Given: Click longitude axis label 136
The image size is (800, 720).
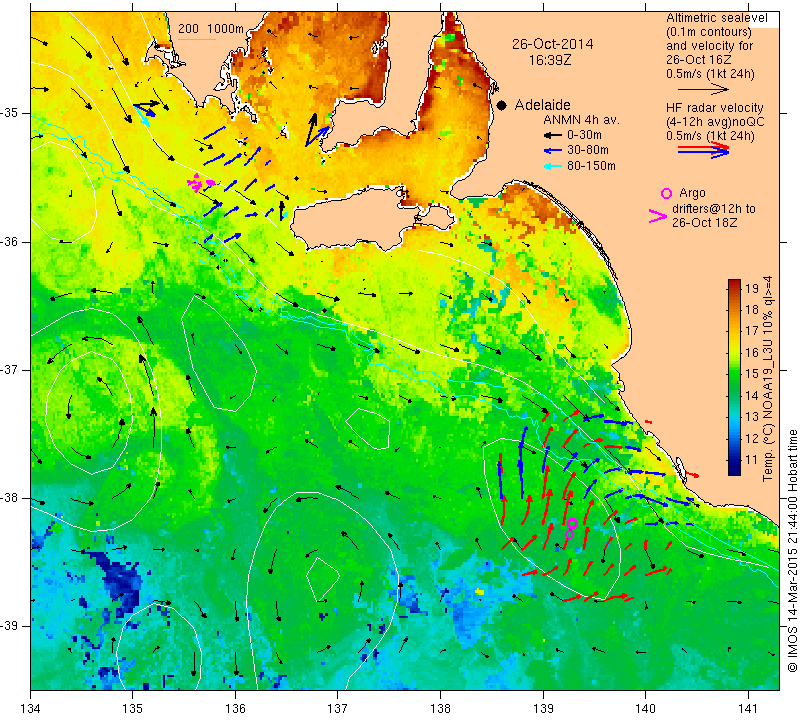Looking at the screenshot, I should (x=235, y=708).
